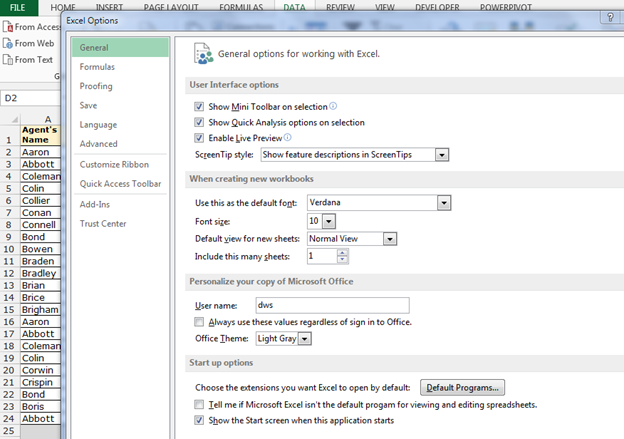624x439 pixels.
Task: Click the From Web import icon
Action: tap(8, 43)
